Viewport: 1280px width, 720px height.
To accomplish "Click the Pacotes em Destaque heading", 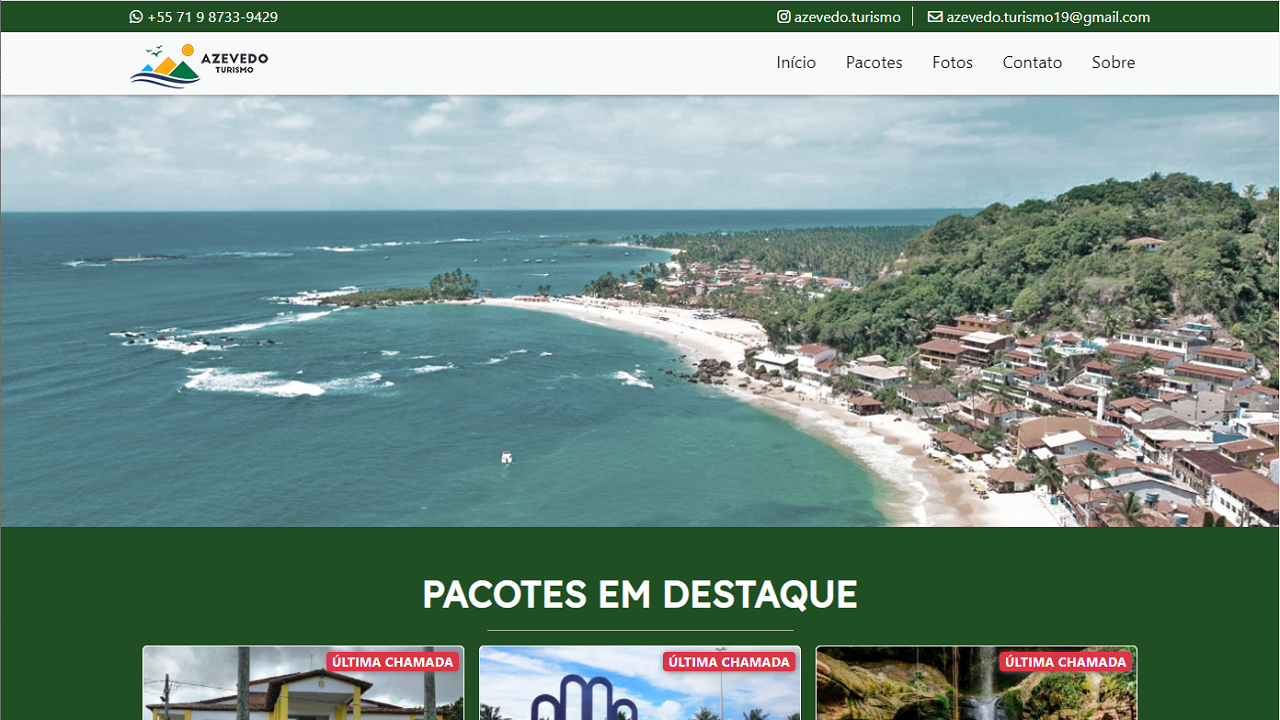I will coord(640,594).
